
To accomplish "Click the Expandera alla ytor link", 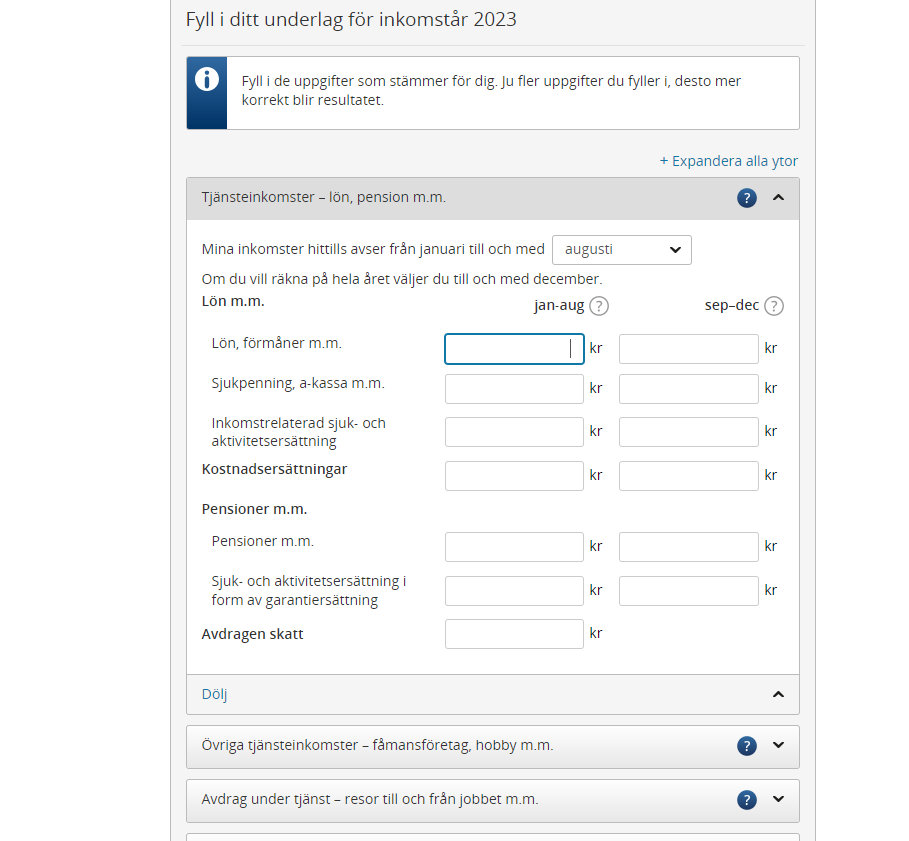I will 728,161.
